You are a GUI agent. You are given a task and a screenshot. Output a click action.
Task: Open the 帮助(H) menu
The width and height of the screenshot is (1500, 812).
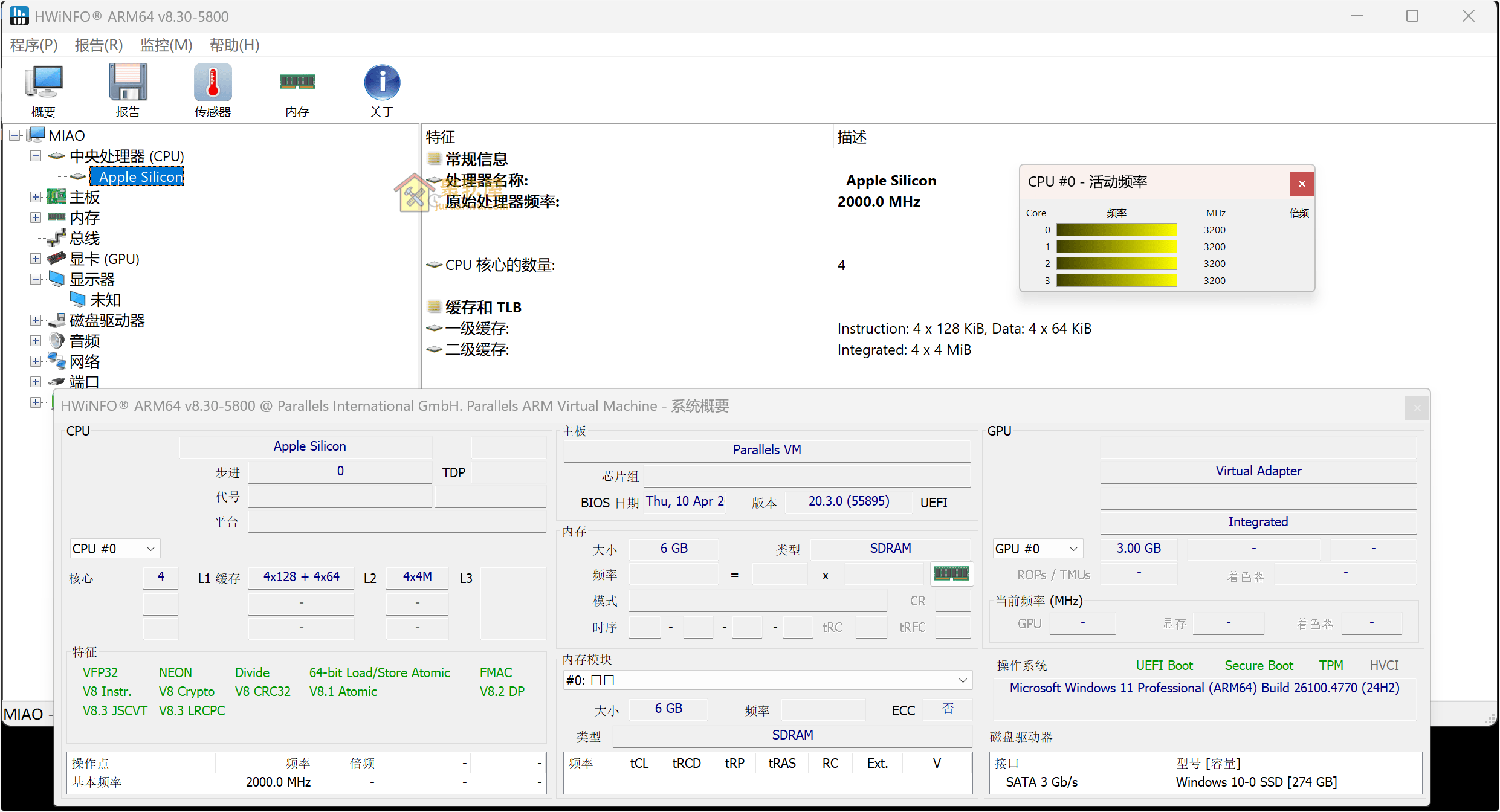[234, 45]
